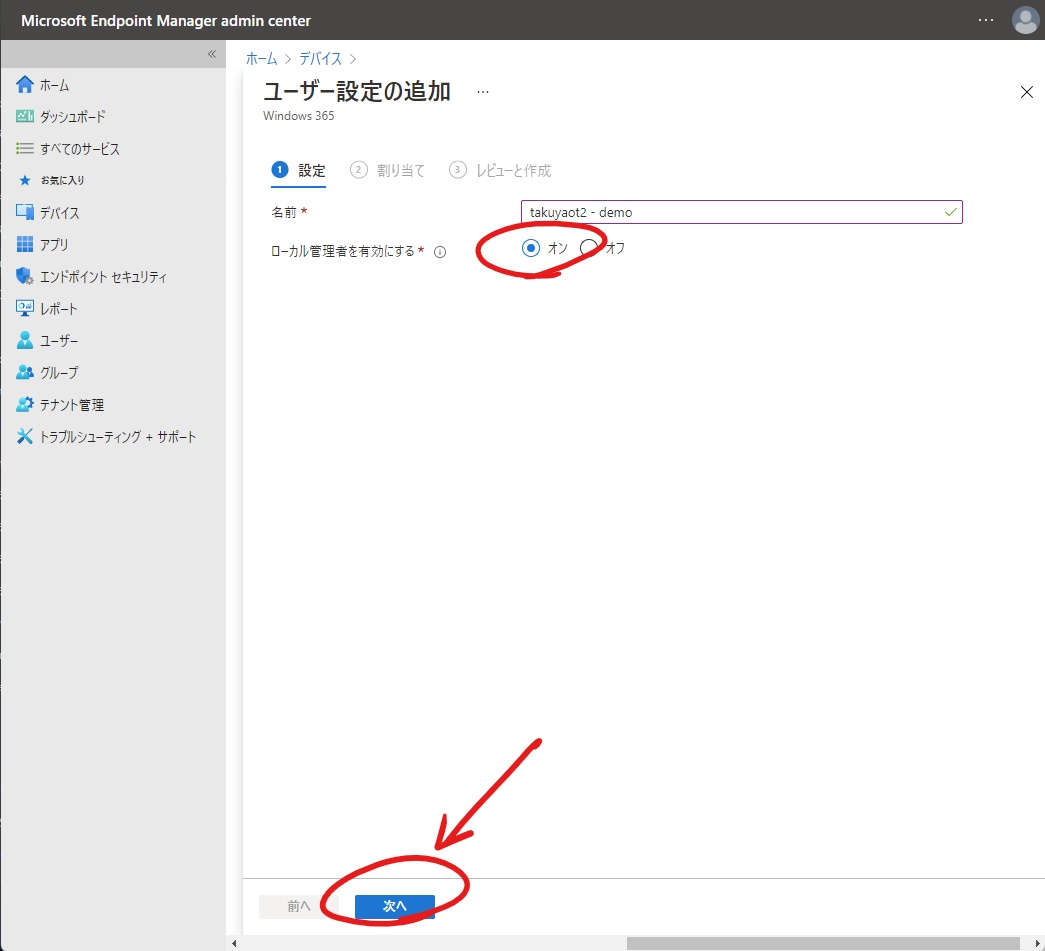Click the 次へ button
This screenshot has width=1045, height=951.
[395, 906]
